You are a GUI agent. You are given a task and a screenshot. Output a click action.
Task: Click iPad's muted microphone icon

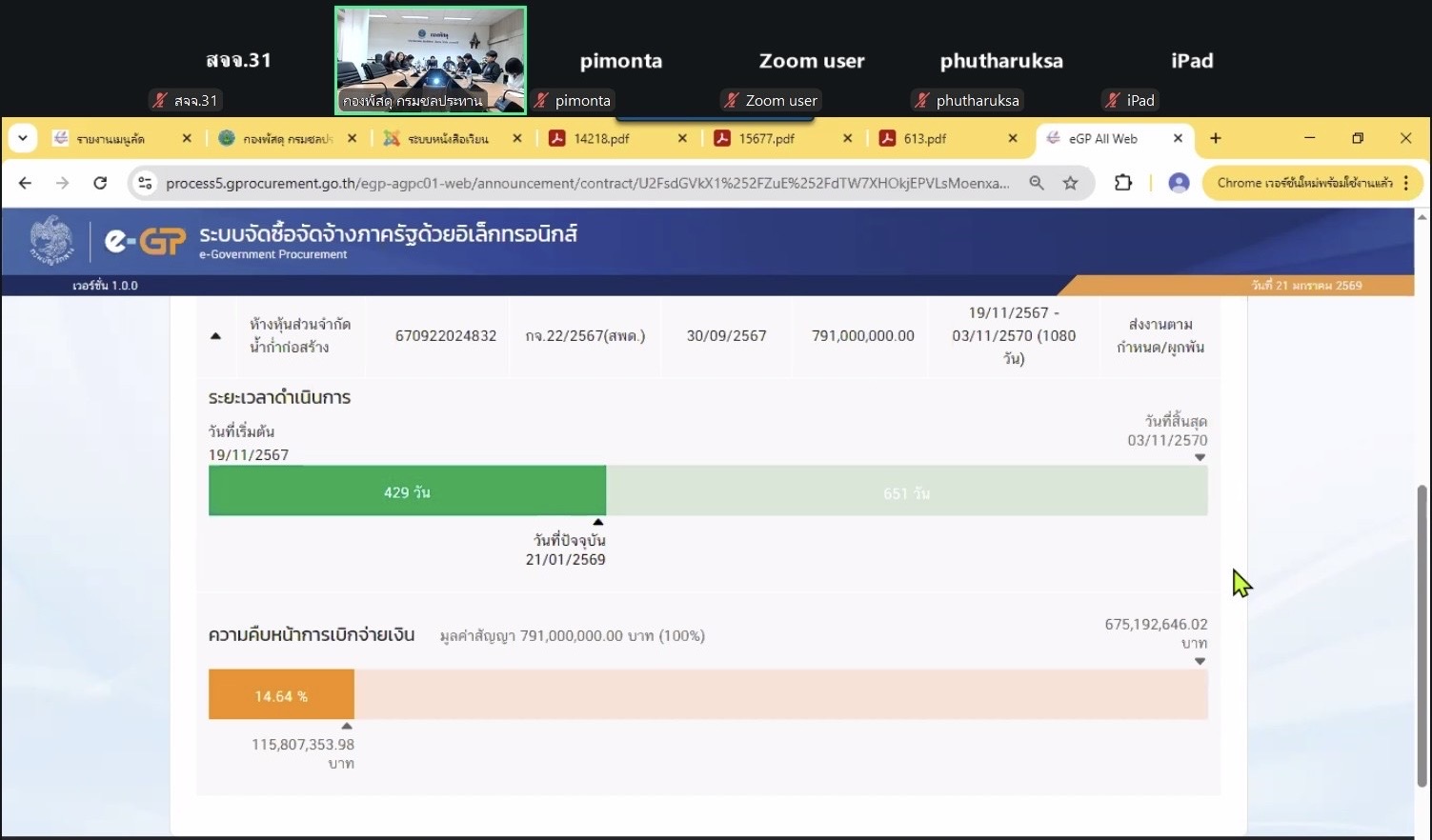click(x=1112, y=100)
